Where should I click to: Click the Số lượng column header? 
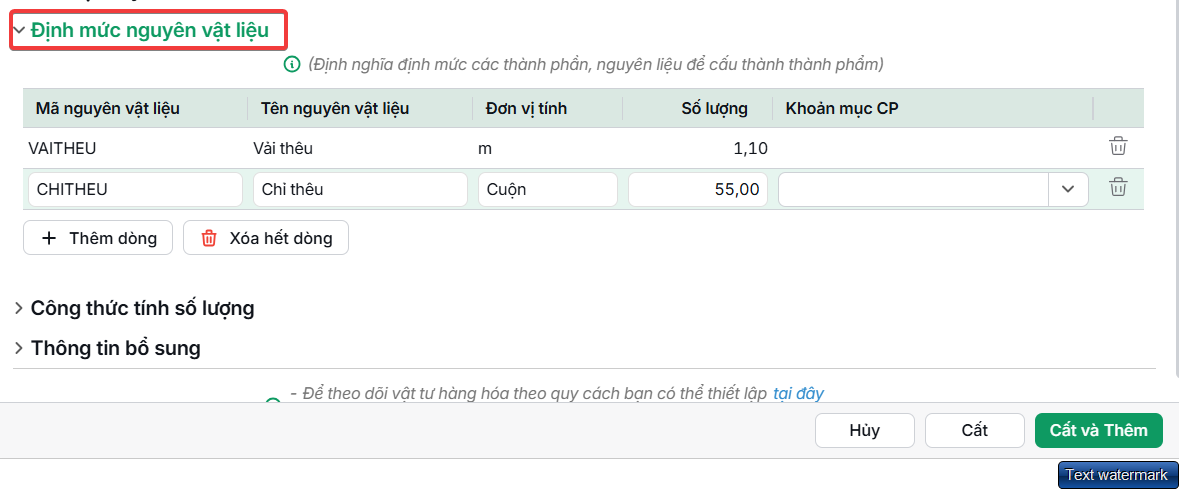click(714, 108)
